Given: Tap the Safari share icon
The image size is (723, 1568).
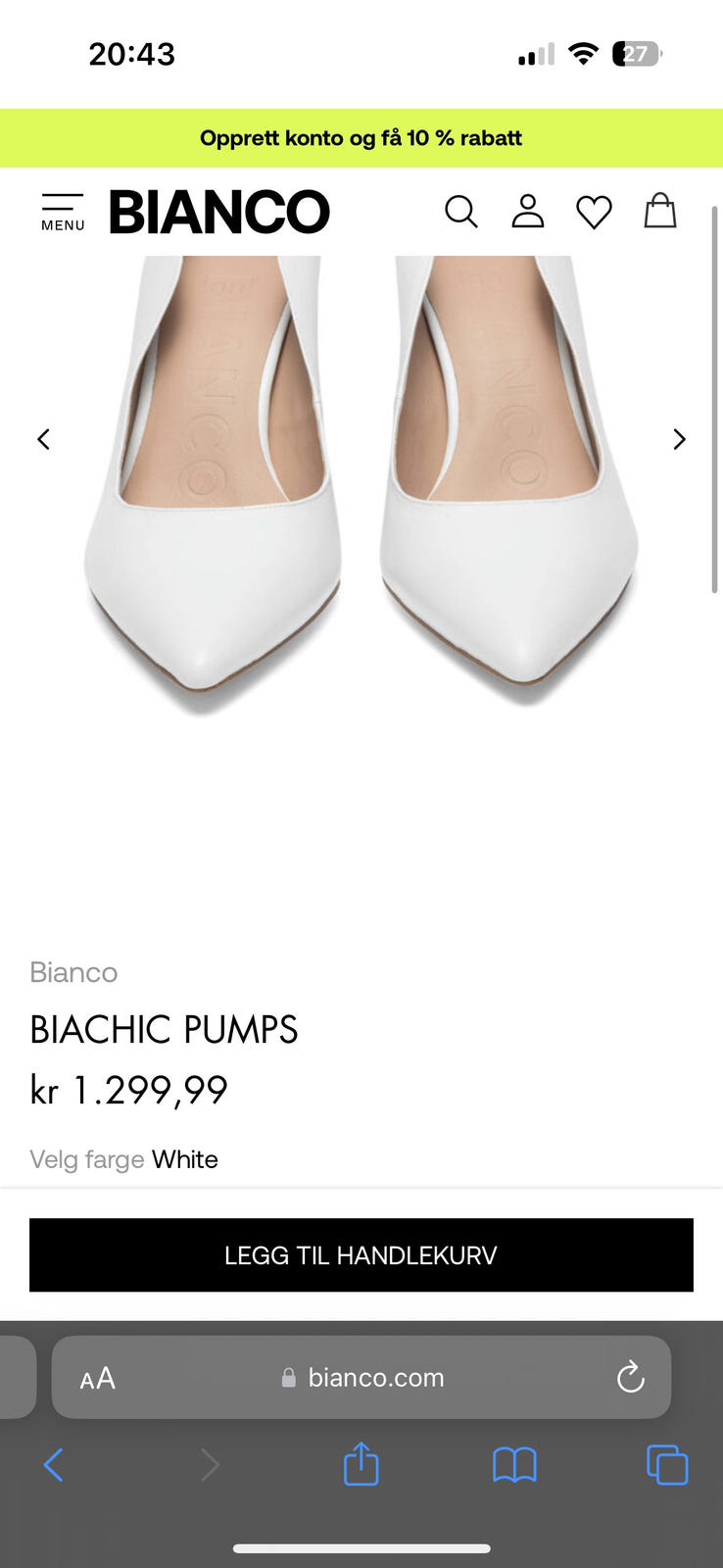Looking at the screenshot, I should pyautogui.click(x=361, y=1464).
